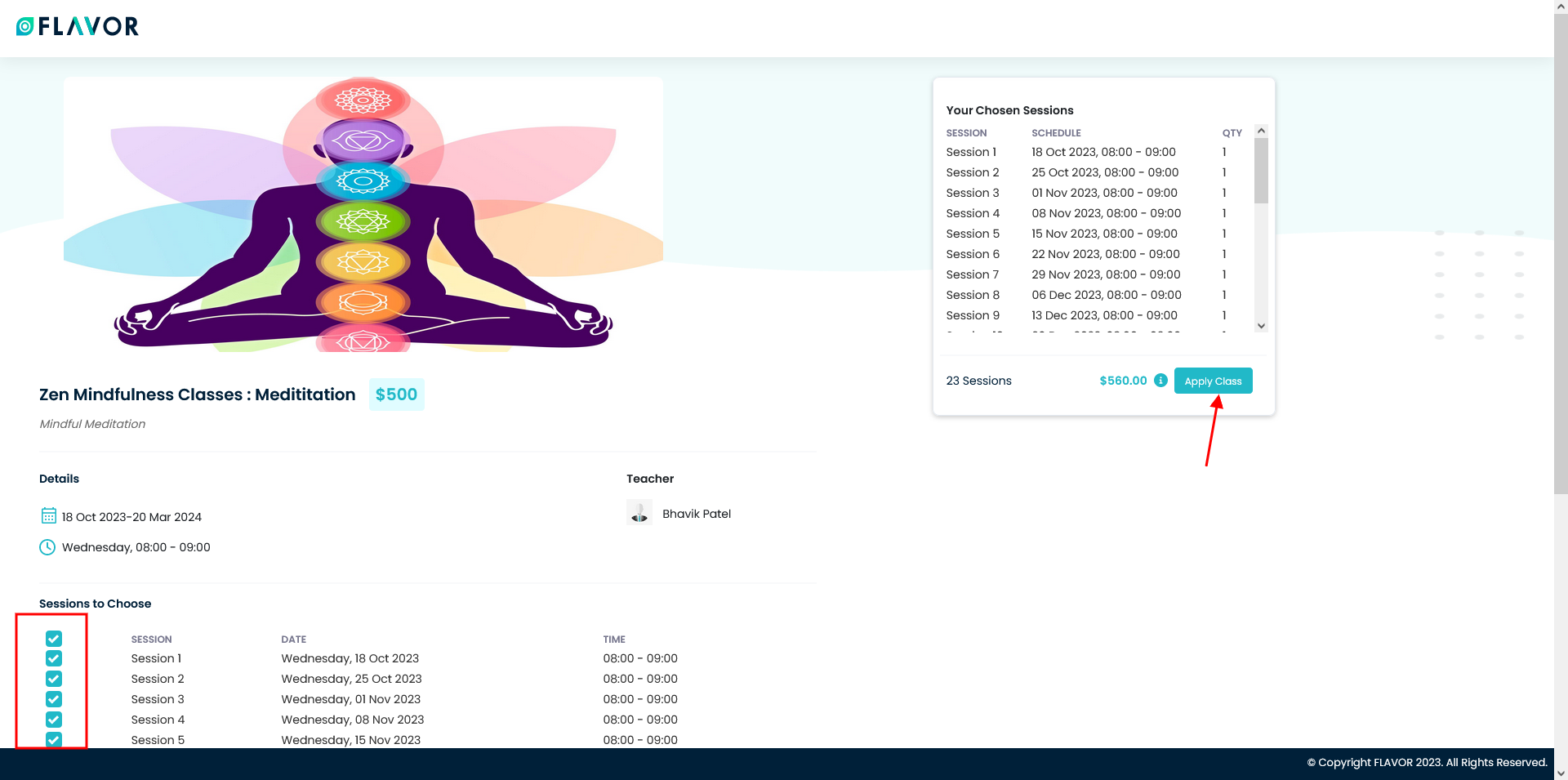Click 'Mindful Meditation' subtitle
Viewport: 1568px width, 780px height.
[x=92, y=424]
